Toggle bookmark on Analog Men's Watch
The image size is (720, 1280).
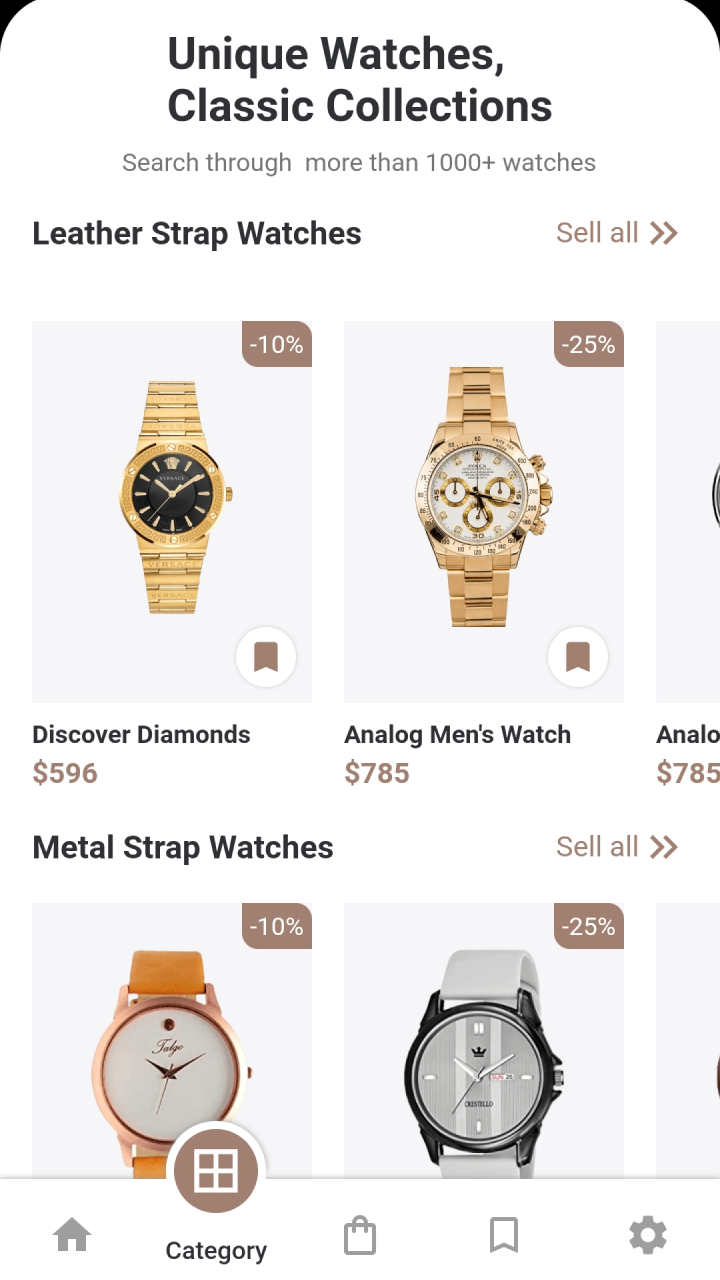click(x=578, y=657)
